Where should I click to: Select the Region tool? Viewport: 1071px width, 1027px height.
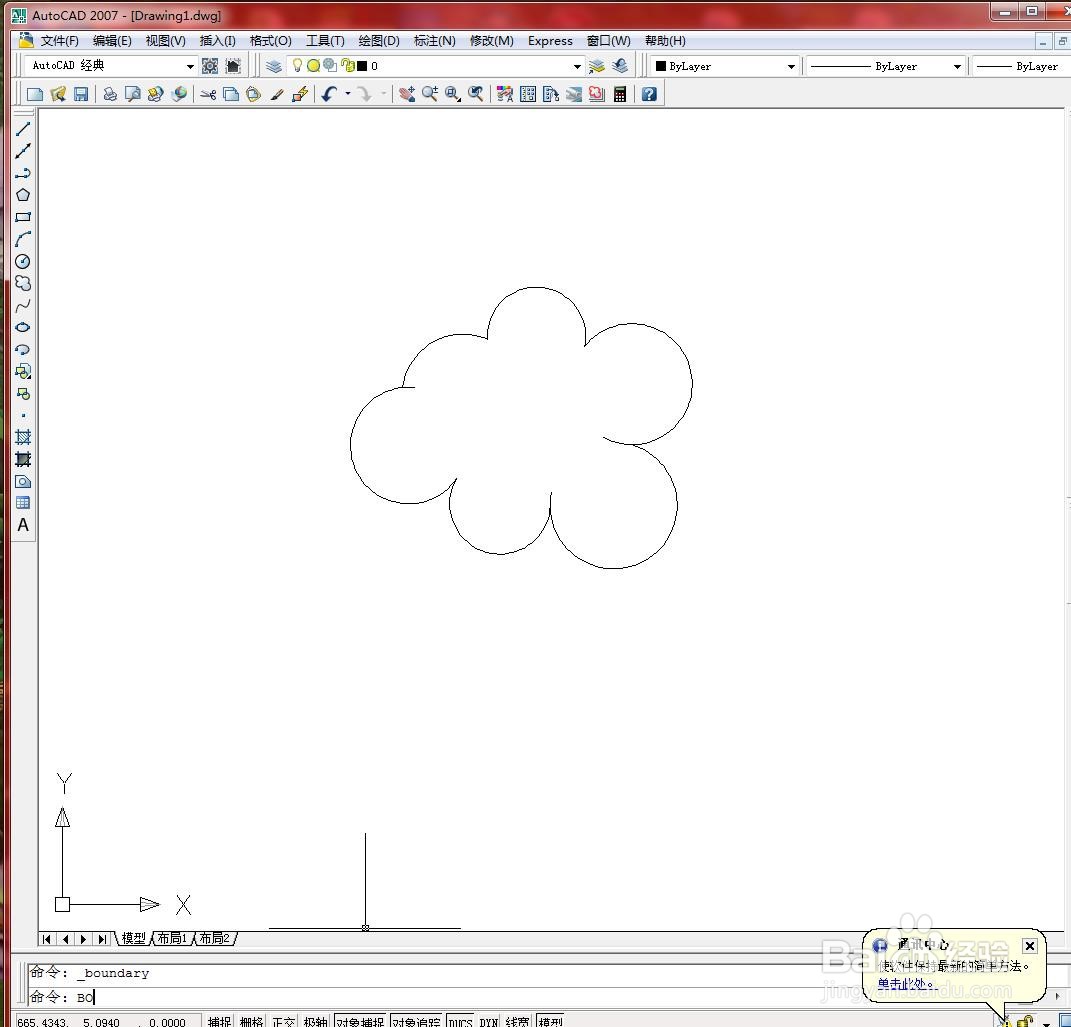click(x=23, y=481)
